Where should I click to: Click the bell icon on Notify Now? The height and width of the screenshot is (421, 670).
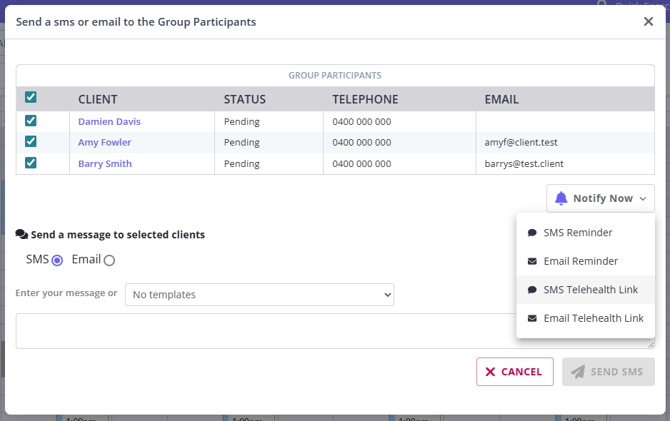pos(561,198)
